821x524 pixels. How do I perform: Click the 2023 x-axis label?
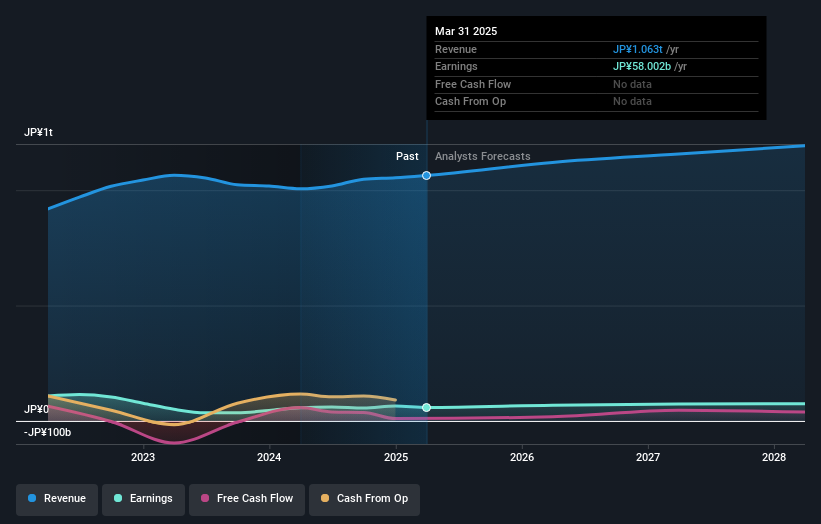pyautogui.click(x=143, y=458)
